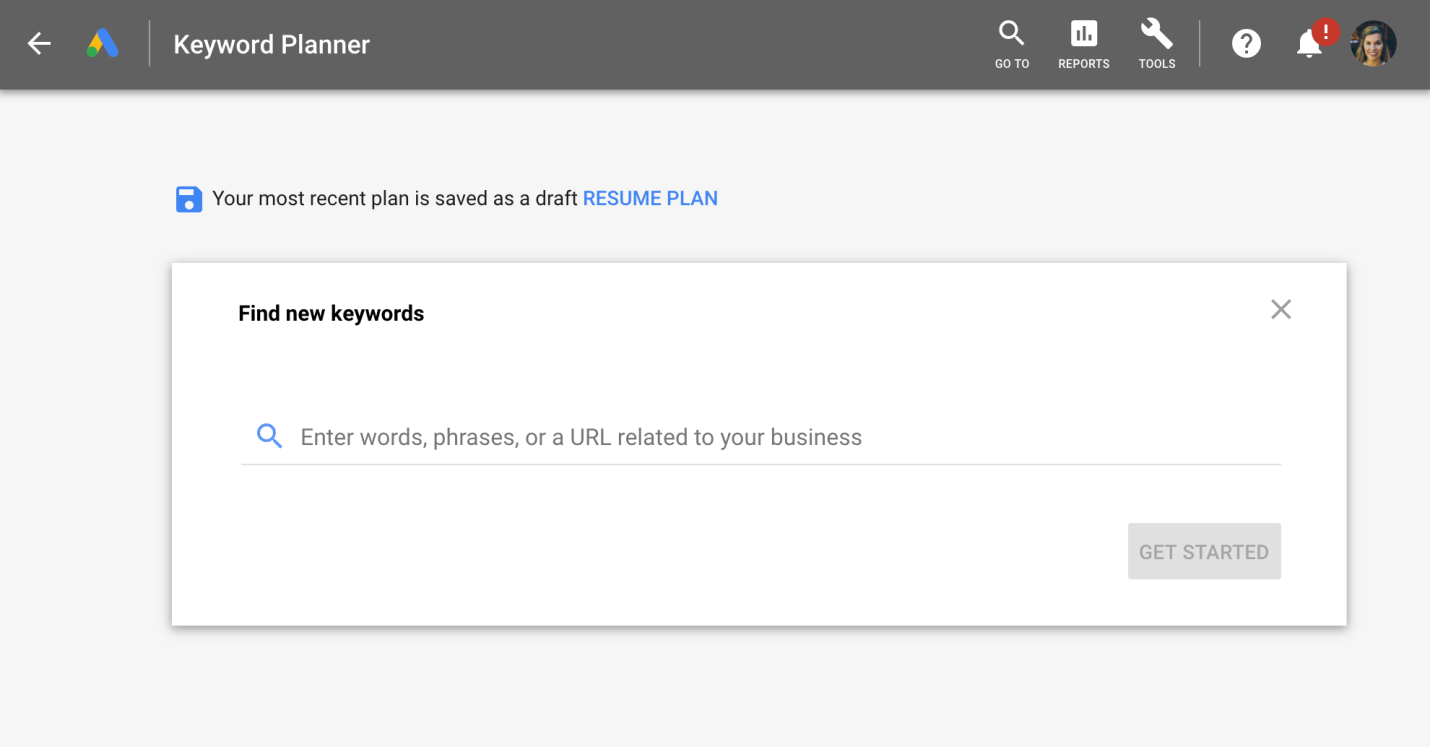Click the 'Your most recent plan' message

(395, 198)
